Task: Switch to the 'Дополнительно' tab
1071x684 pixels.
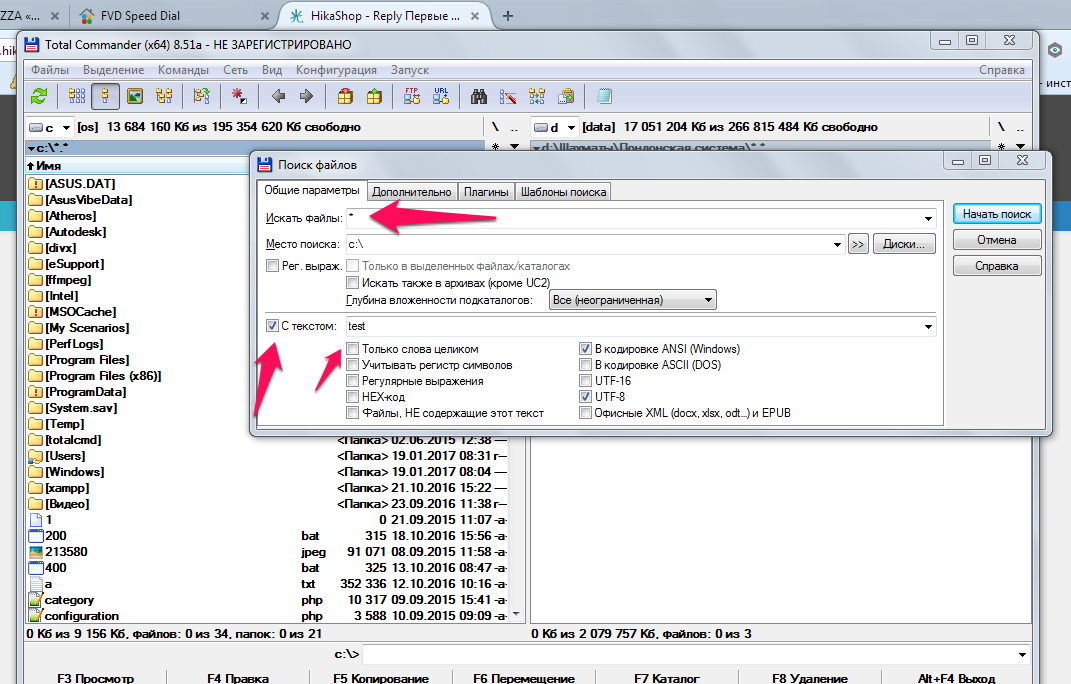Action: click(411, 192)
